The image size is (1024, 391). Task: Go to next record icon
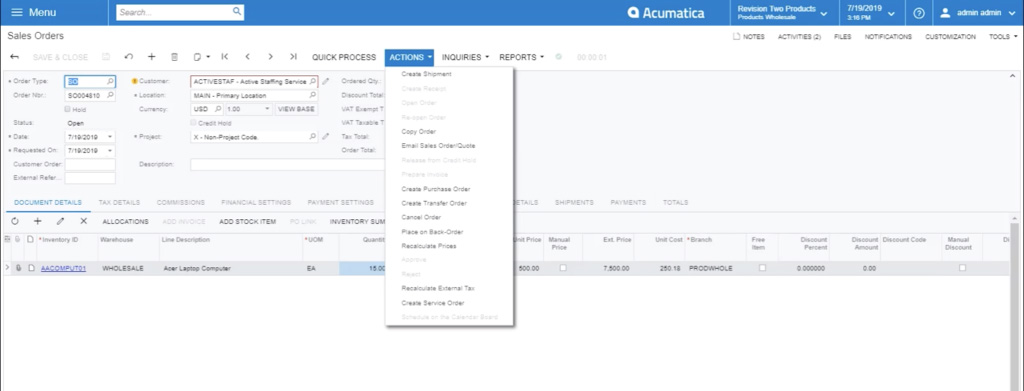[270, 57]
